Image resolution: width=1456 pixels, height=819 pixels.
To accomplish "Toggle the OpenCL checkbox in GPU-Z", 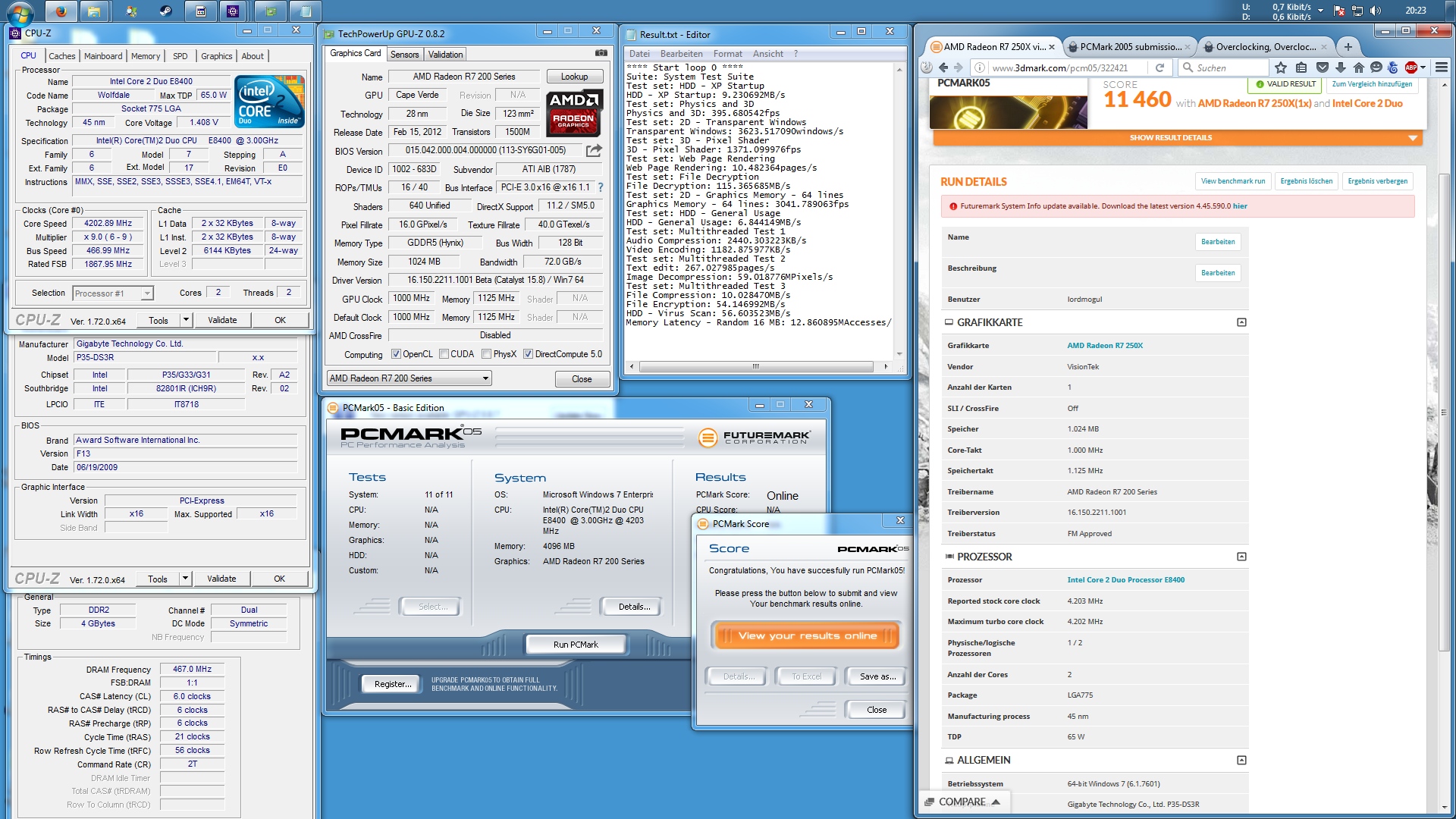I will [396, 354].
